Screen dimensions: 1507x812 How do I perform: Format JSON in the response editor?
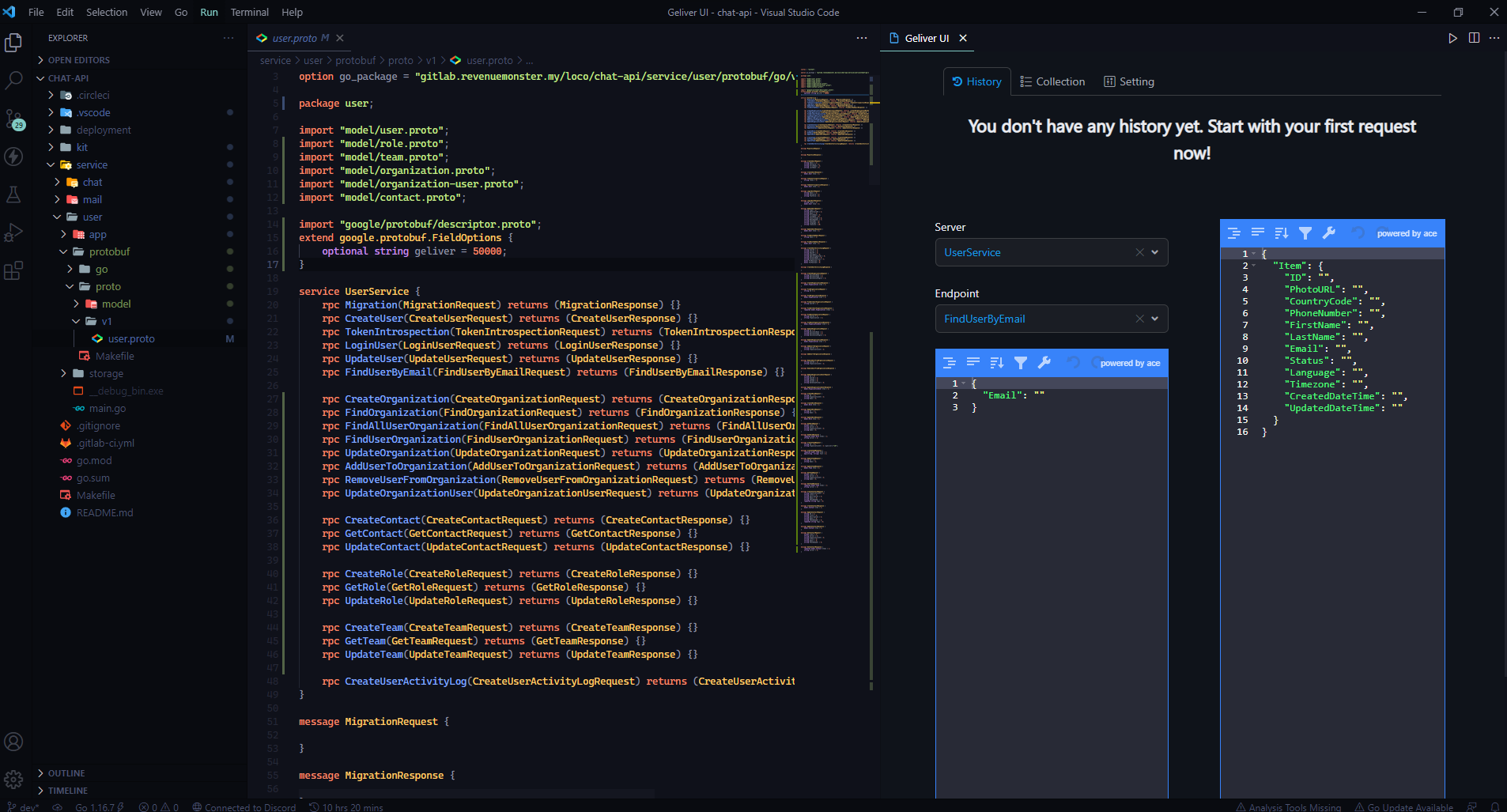tap(1234, 233)
